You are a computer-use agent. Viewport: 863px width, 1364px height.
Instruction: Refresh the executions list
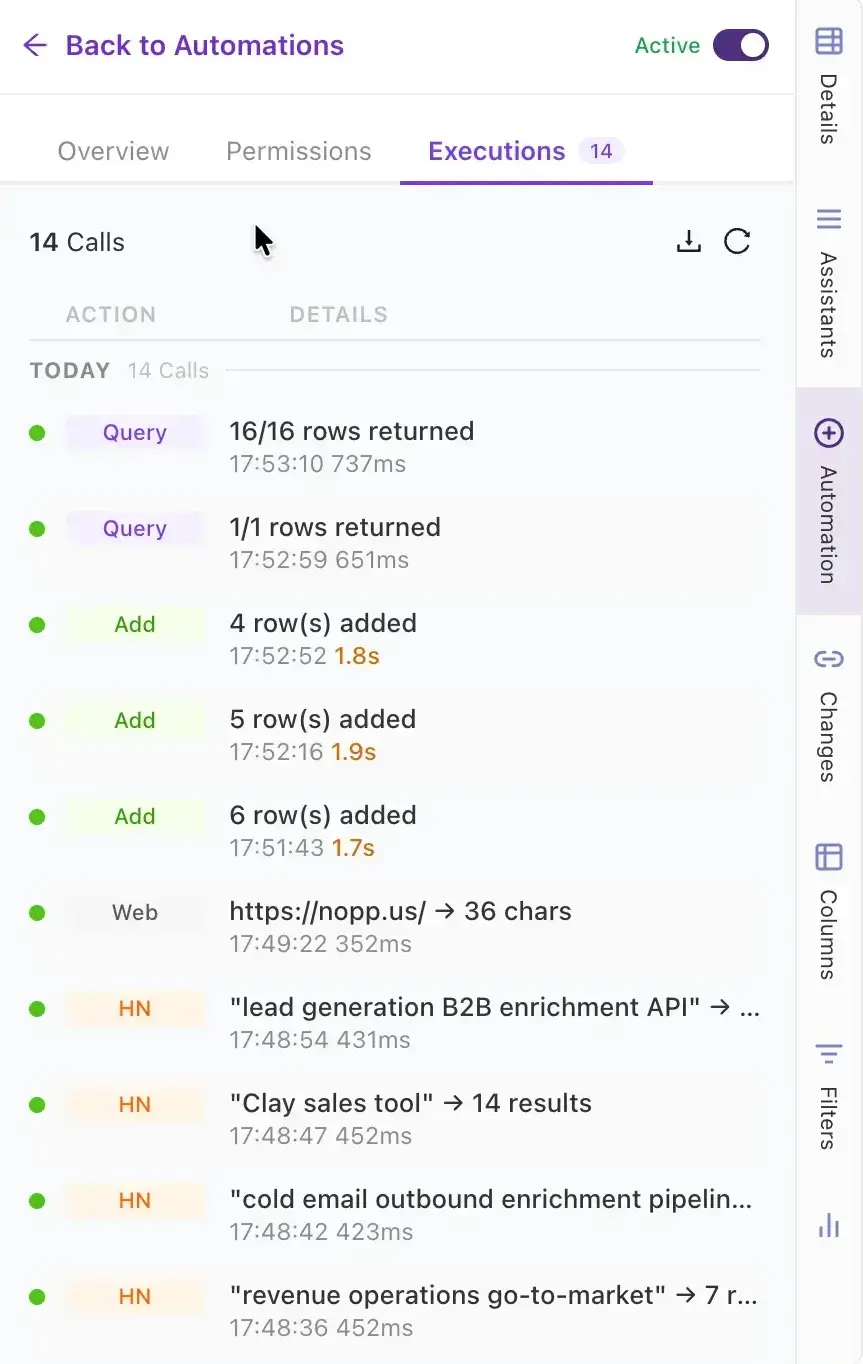[x=737, y=241]
